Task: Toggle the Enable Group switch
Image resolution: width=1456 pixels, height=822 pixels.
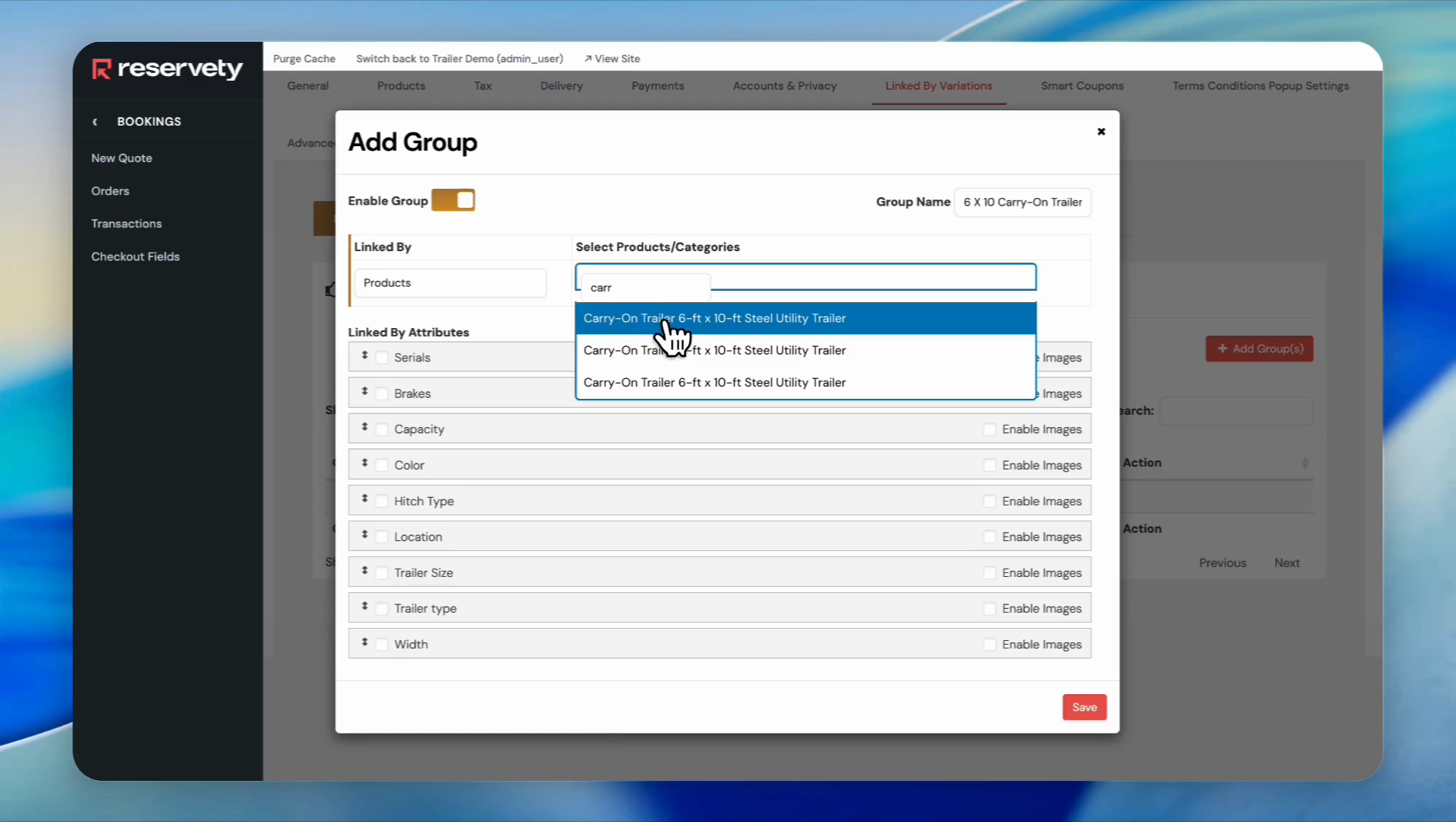Action: [x=453, y=200]
